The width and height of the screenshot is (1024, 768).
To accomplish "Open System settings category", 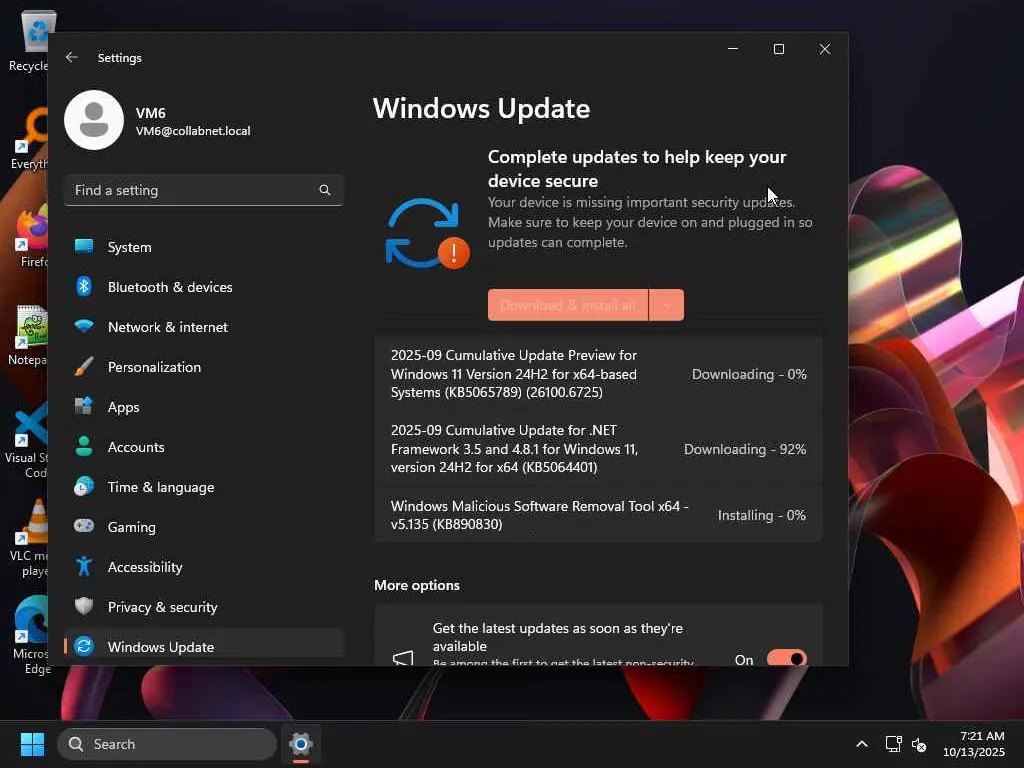I will pyautogui.click(x=204, y=247).
